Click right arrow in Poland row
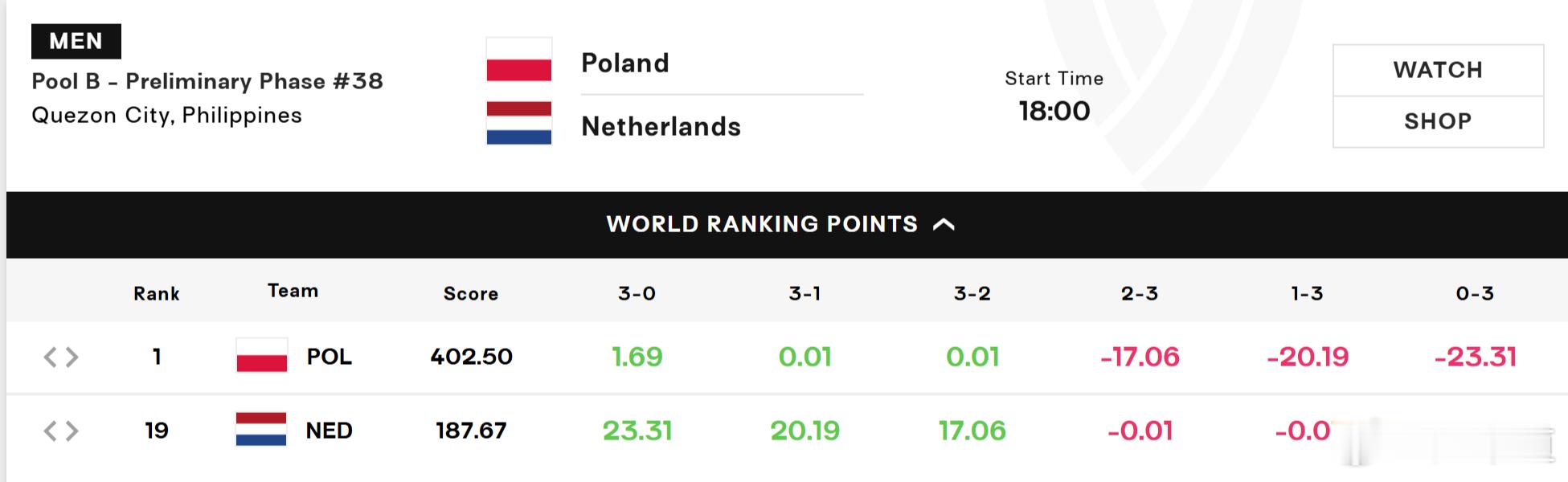Screen dimensions: 1568x482 [x=72, y=357]
